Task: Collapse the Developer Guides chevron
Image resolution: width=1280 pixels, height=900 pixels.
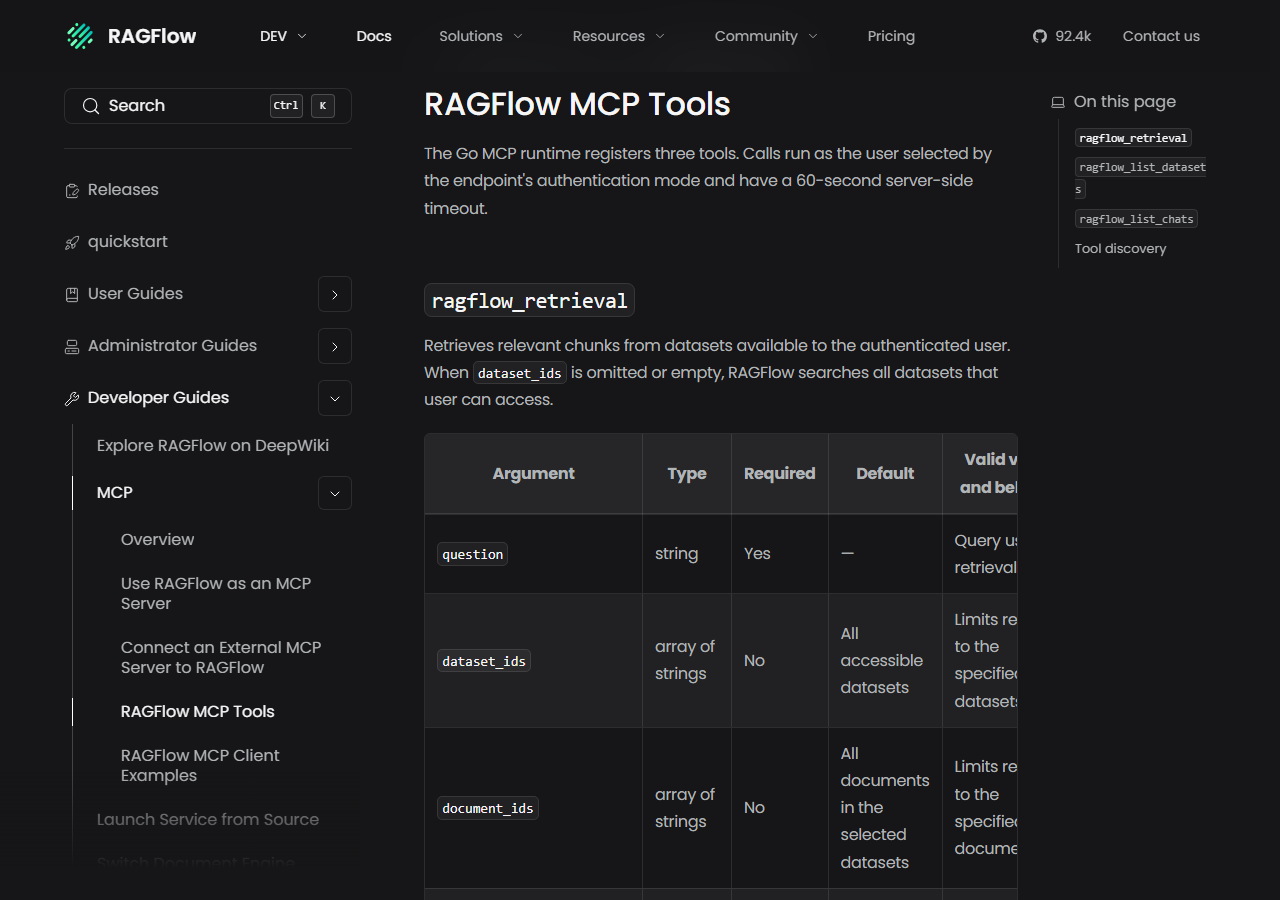Action: tap(335, 398)
